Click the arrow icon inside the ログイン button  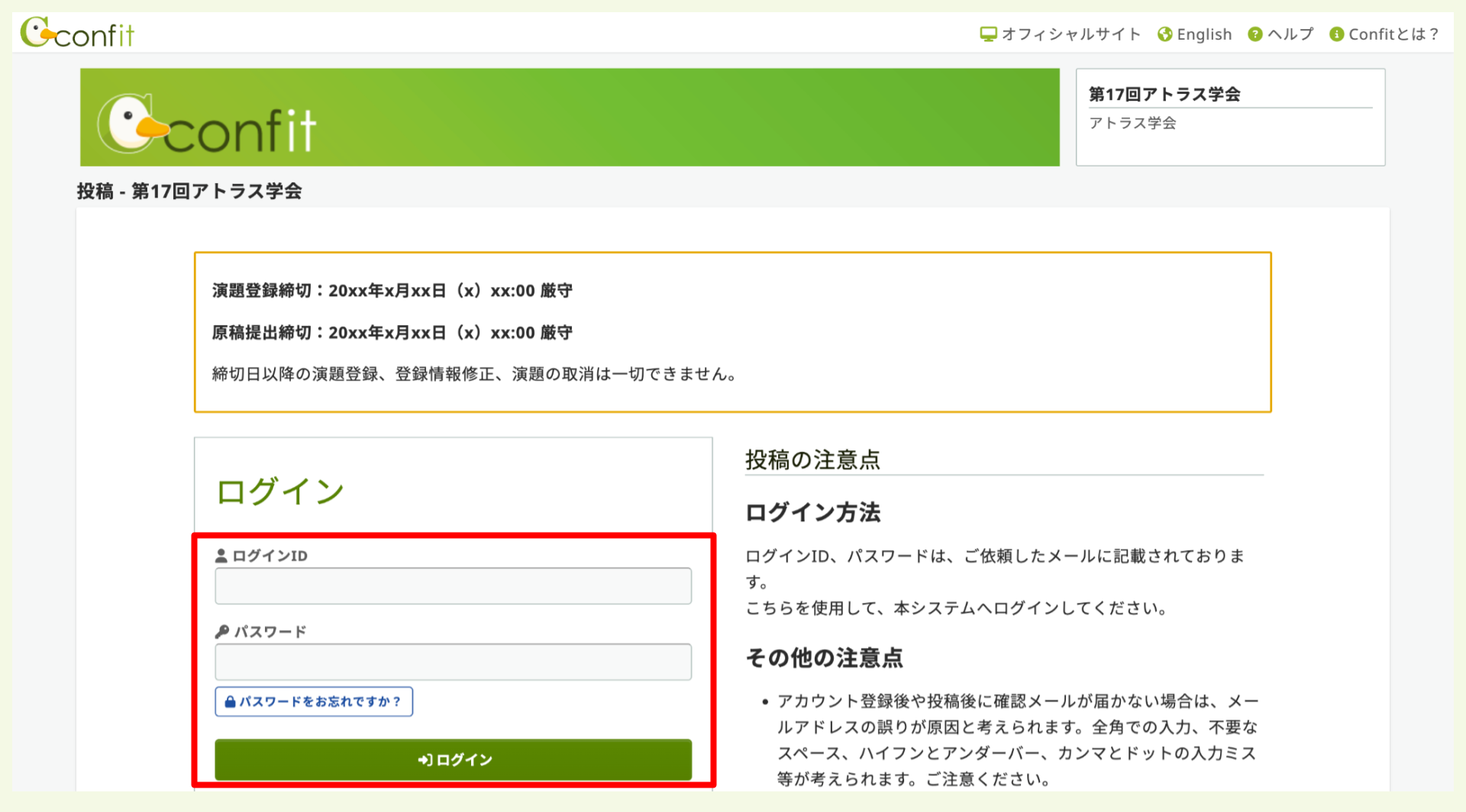425,759
